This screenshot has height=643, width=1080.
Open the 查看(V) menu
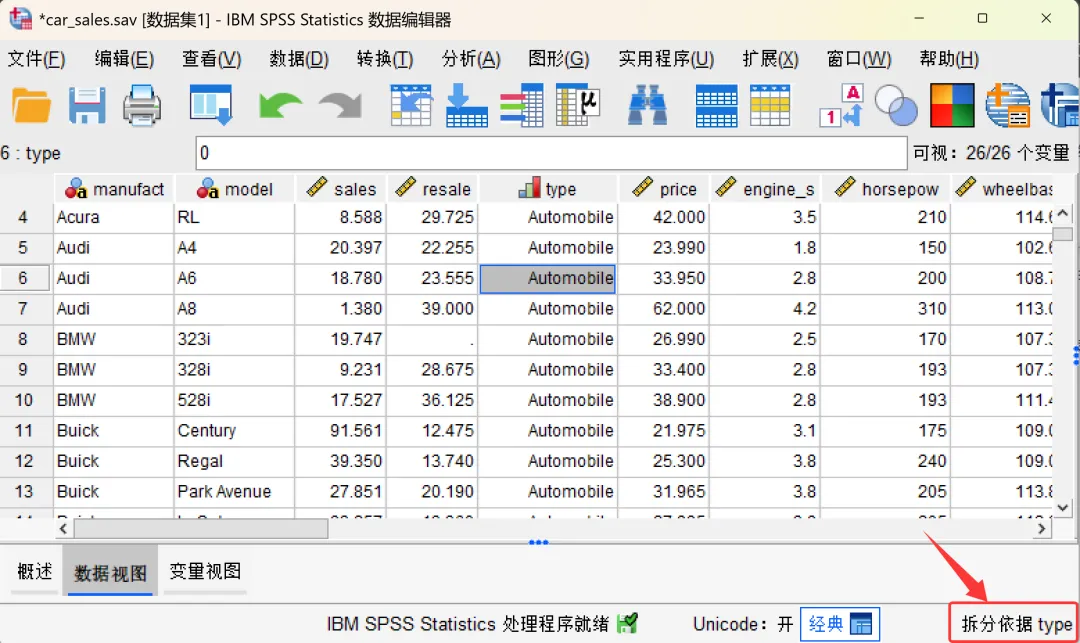[211, 59]
